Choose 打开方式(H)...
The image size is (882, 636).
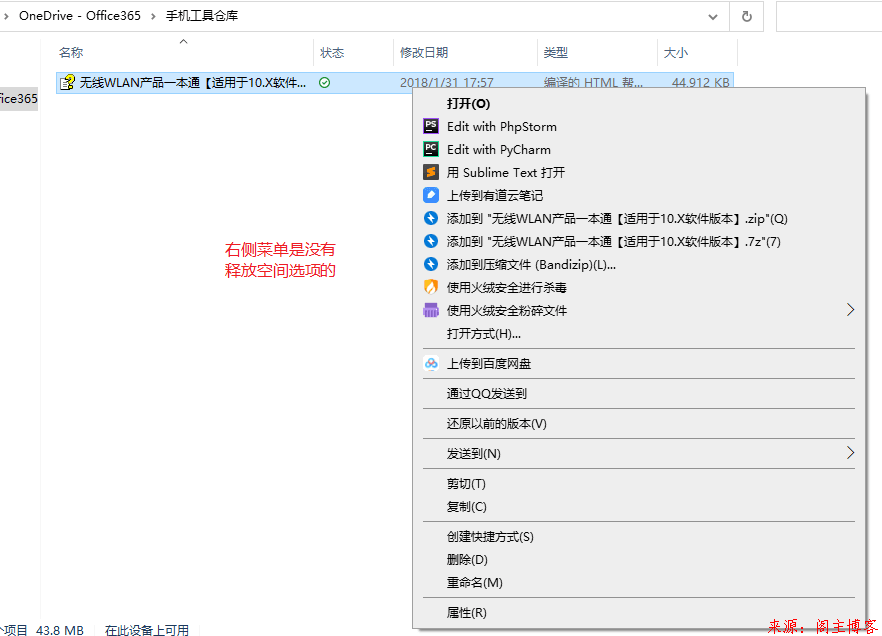point(484,334)
